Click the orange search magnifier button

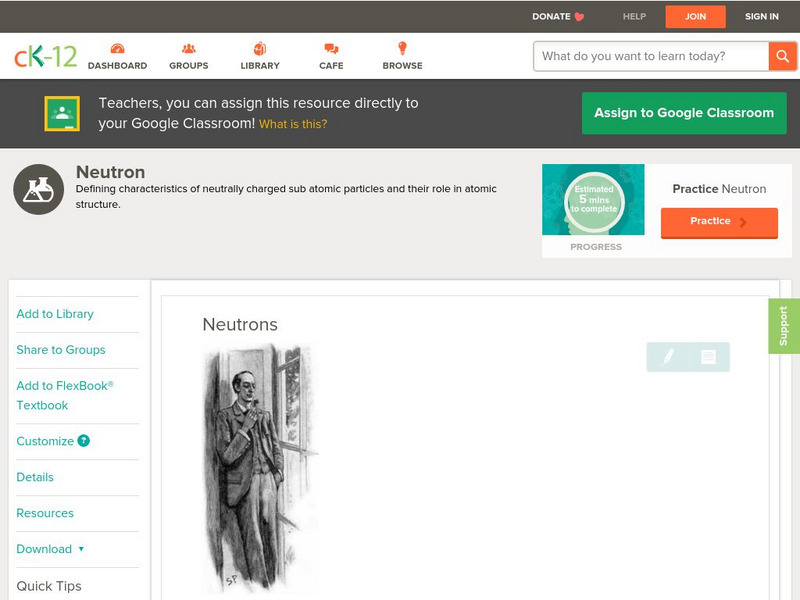tap(782, 56)
